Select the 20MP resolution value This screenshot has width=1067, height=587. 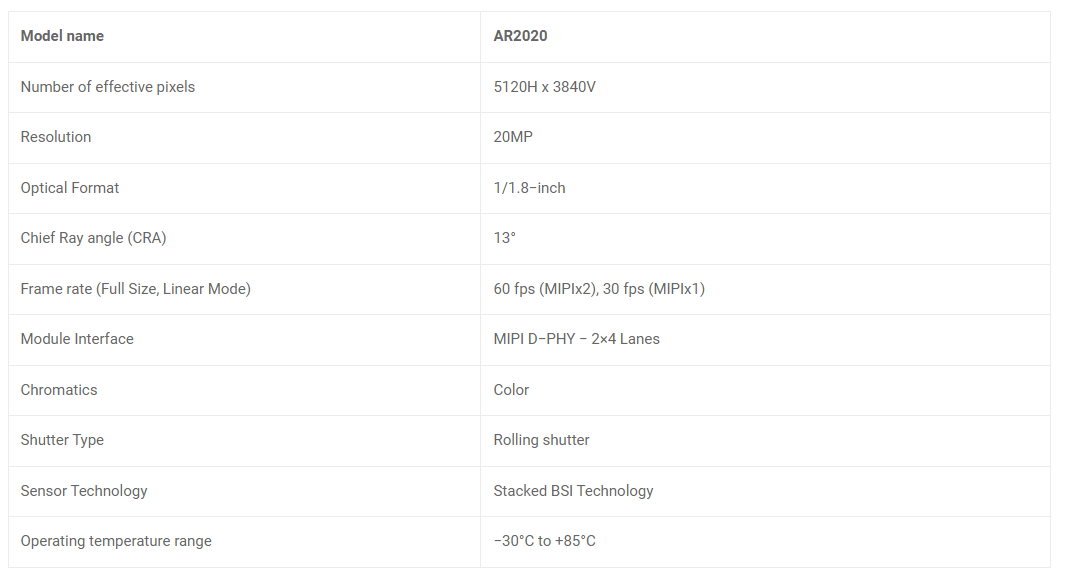[513, 137]
